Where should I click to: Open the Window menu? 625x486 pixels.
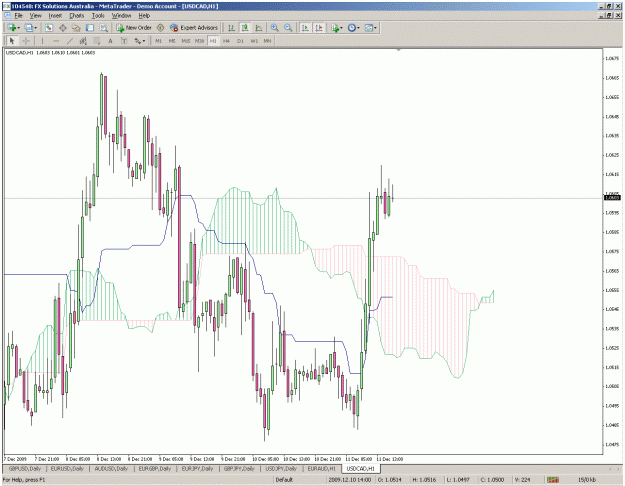point(121,16)
